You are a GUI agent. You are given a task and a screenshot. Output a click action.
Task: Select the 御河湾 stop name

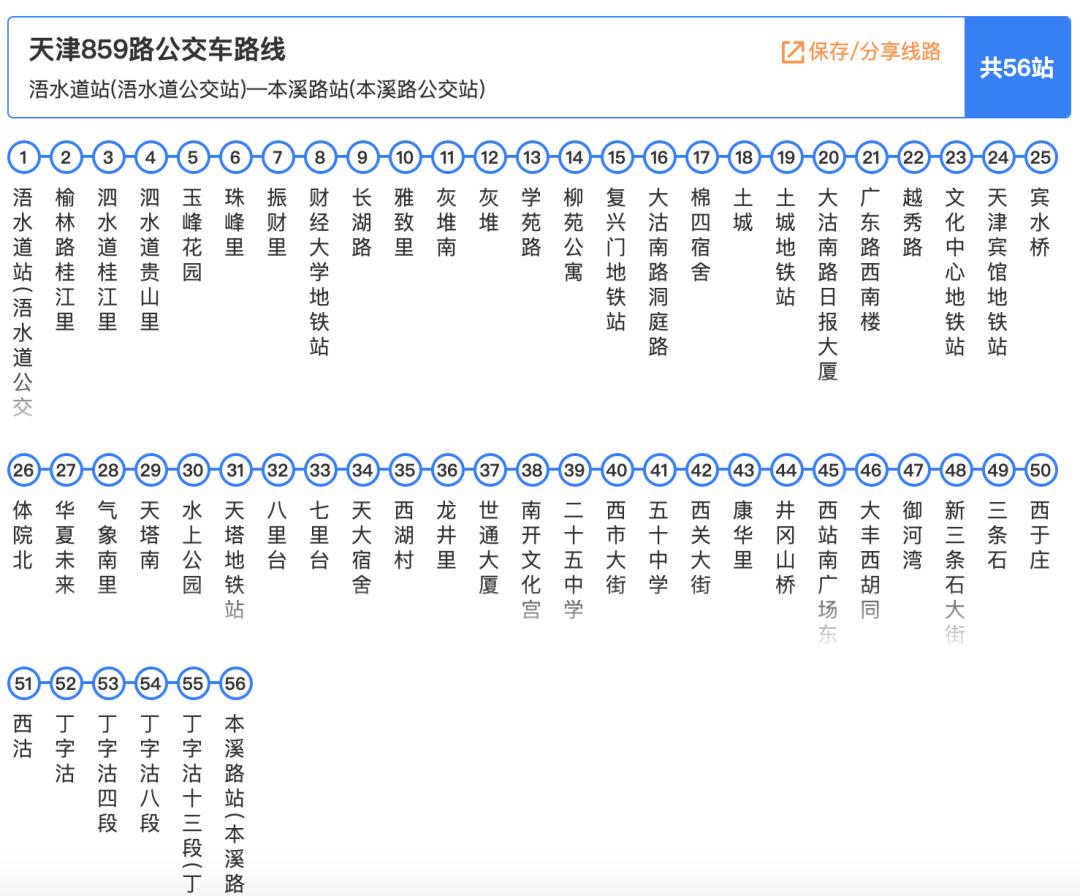(913, 534)
